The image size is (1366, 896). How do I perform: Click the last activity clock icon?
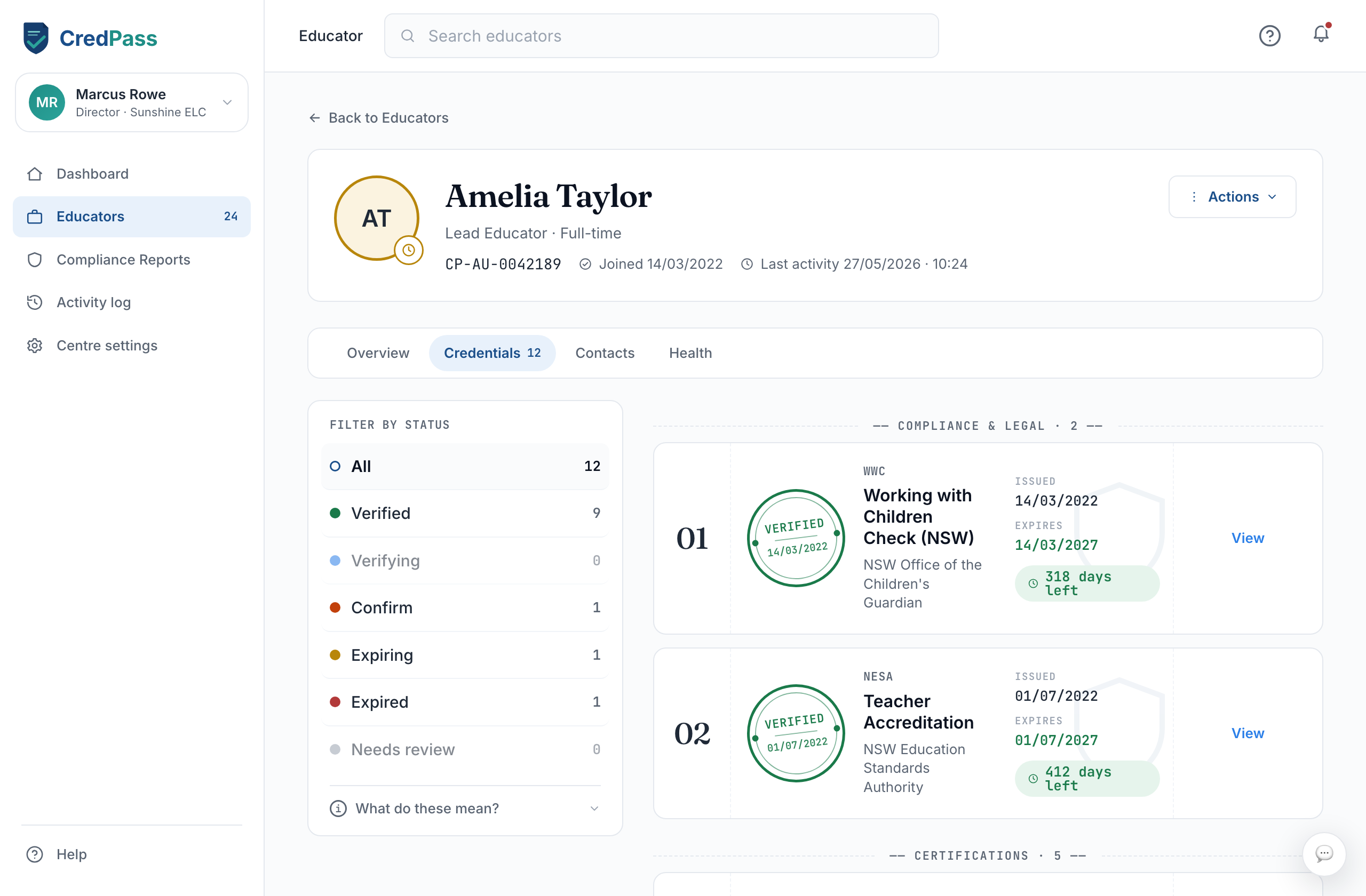tap(746, 264)
